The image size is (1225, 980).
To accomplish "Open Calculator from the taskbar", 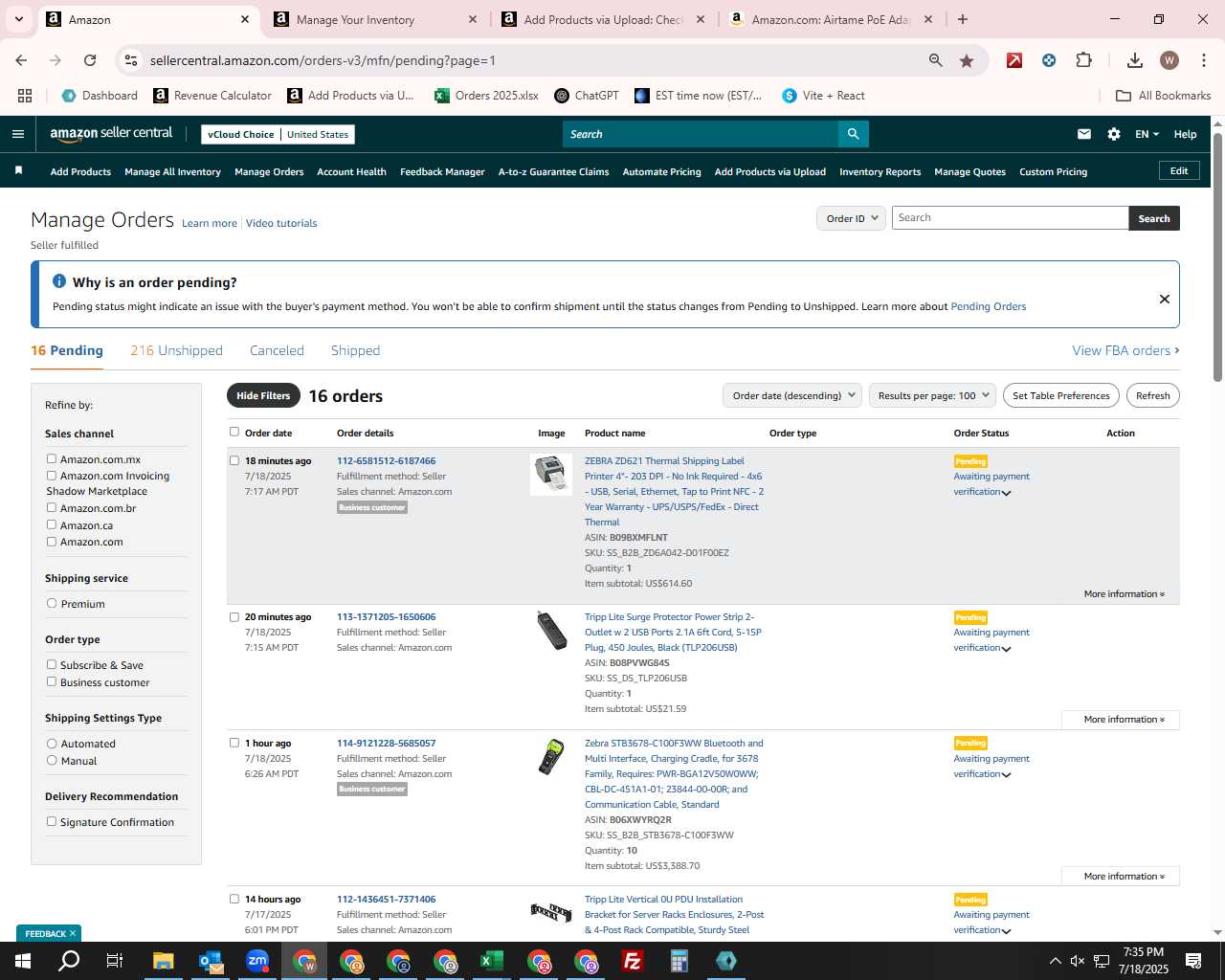I will tap(679, 961).
